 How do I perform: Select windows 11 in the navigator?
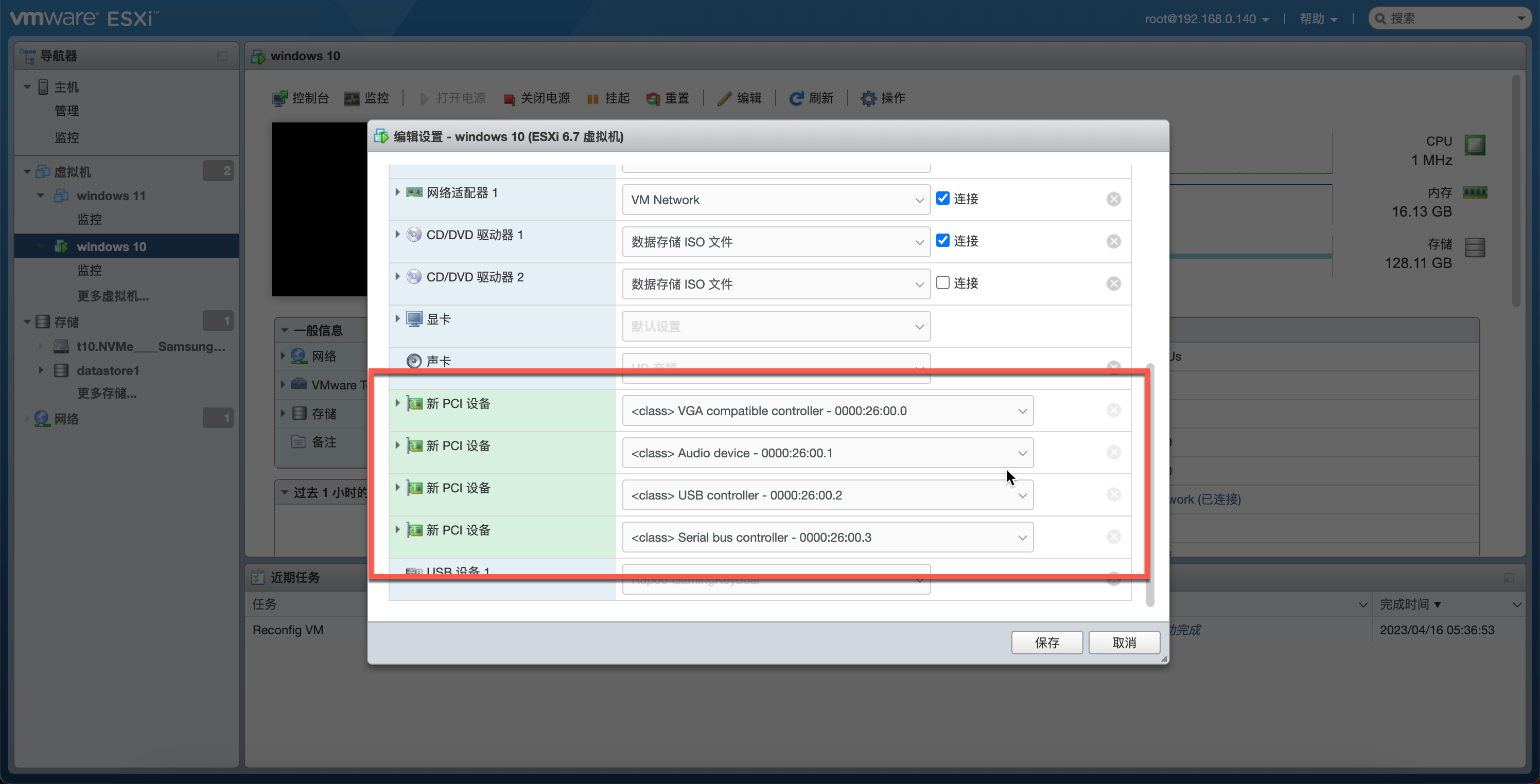pyautogui.click(x=111, y=196)
